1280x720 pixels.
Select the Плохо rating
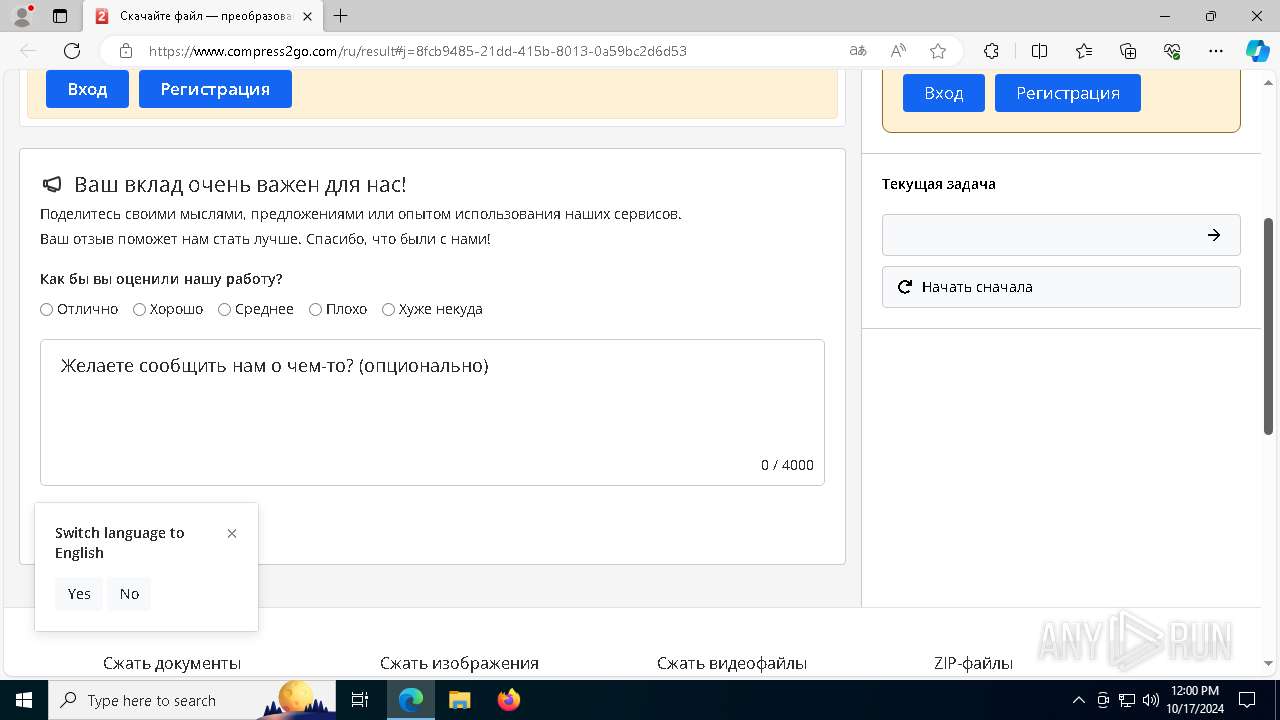[315, 310]
